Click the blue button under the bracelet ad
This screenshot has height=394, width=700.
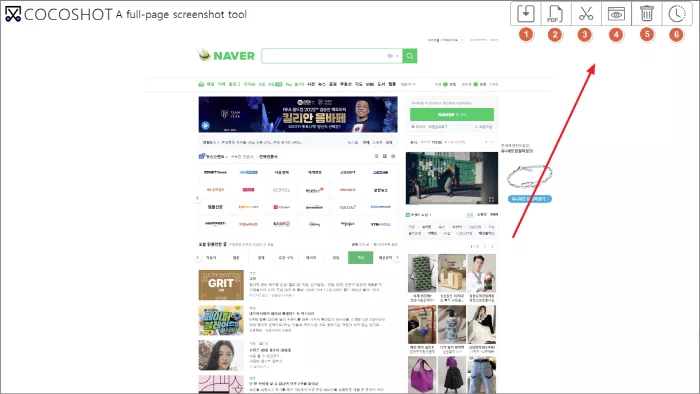coord(529,199)
